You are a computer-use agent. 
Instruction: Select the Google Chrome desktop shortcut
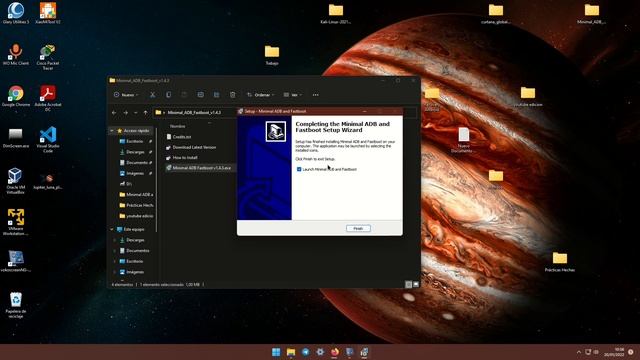point(16,96)
